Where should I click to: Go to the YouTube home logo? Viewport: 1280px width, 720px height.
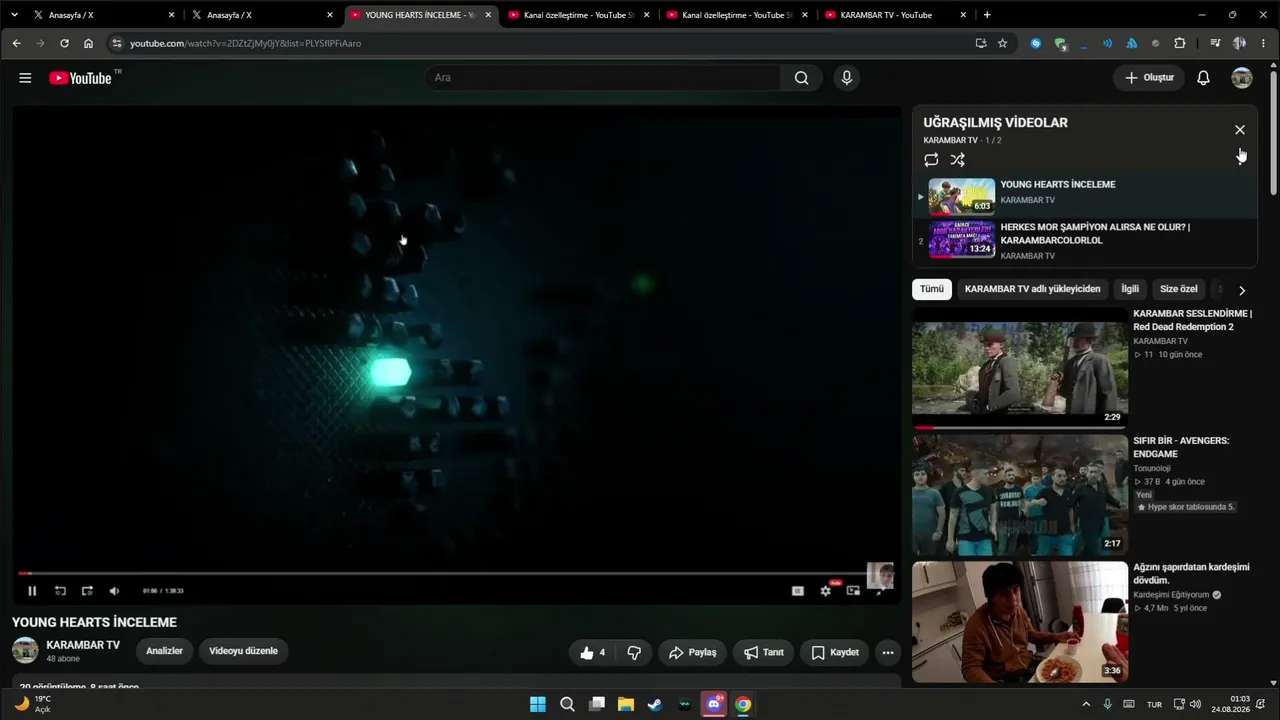[81, 78]
